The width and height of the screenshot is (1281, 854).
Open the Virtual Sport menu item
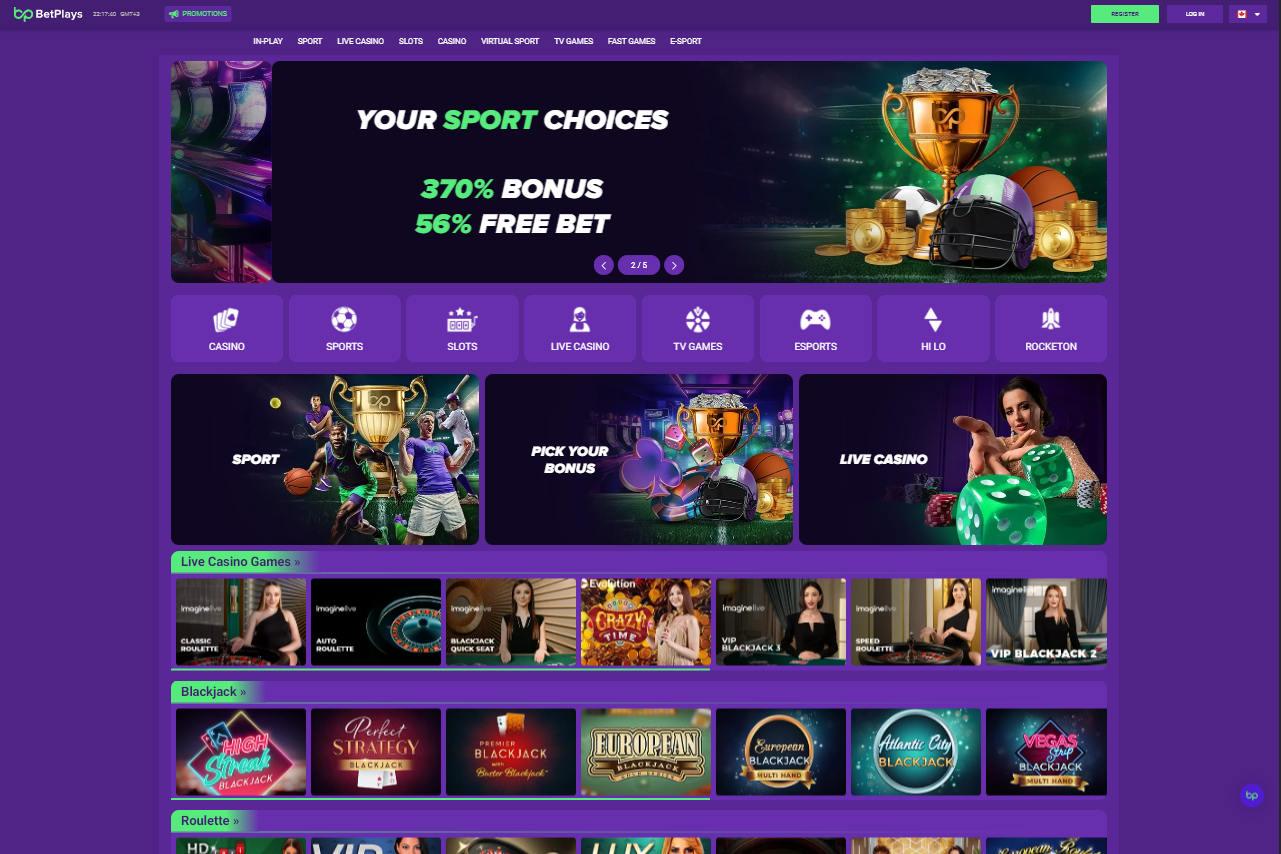[510, 42]
